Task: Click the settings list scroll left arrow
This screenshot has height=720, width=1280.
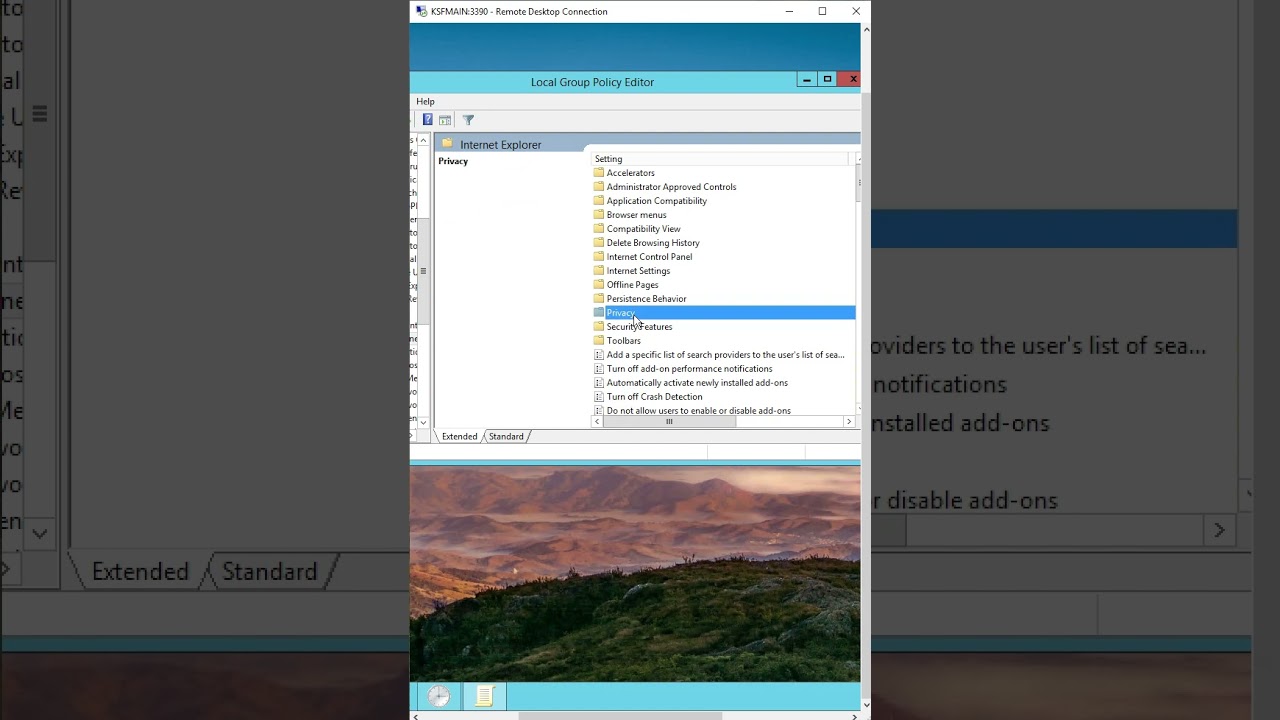Action: click(x=598, y=422)
